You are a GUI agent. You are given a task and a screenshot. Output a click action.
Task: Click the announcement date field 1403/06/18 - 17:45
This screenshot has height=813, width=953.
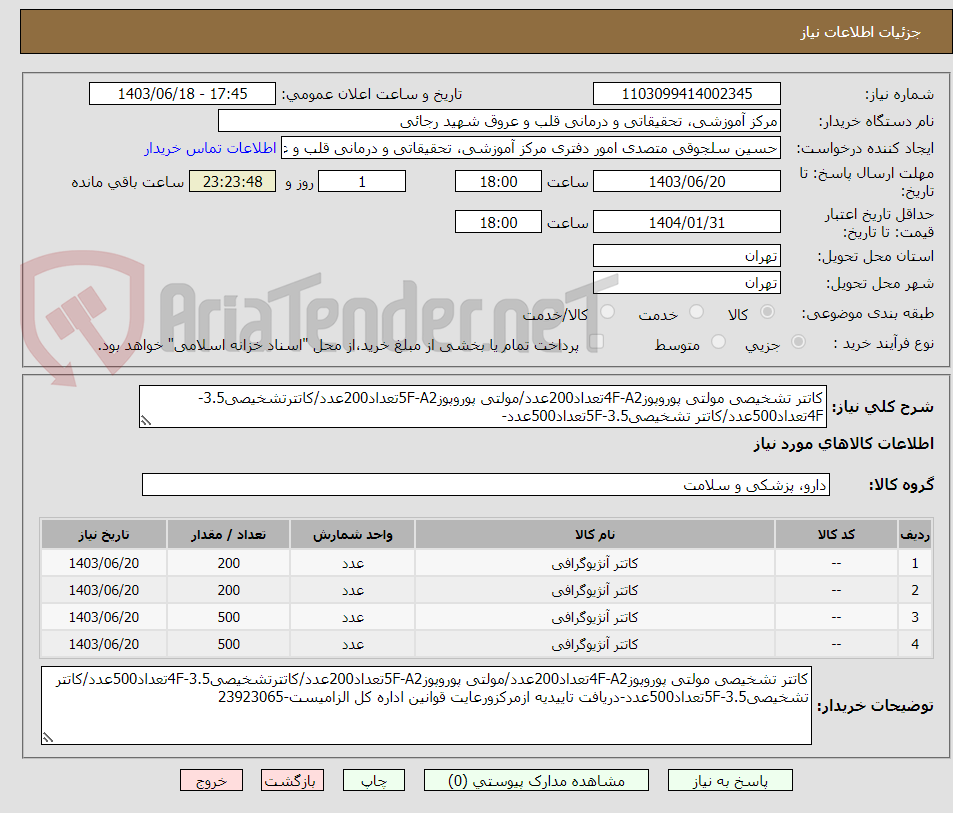[x=182, y=94]
